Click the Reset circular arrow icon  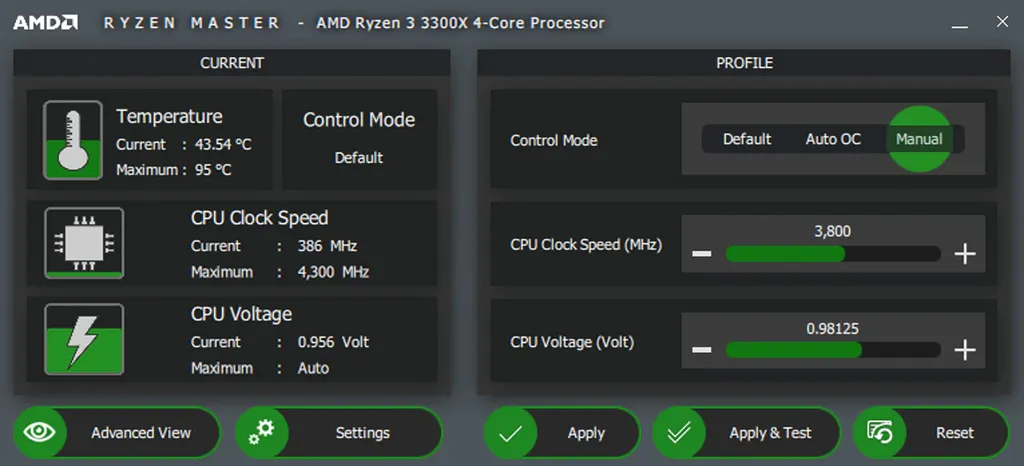click(880, 433)
